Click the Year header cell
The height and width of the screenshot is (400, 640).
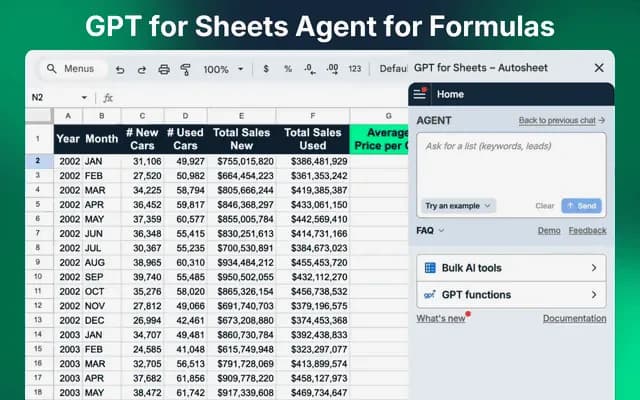pos(68,139)
